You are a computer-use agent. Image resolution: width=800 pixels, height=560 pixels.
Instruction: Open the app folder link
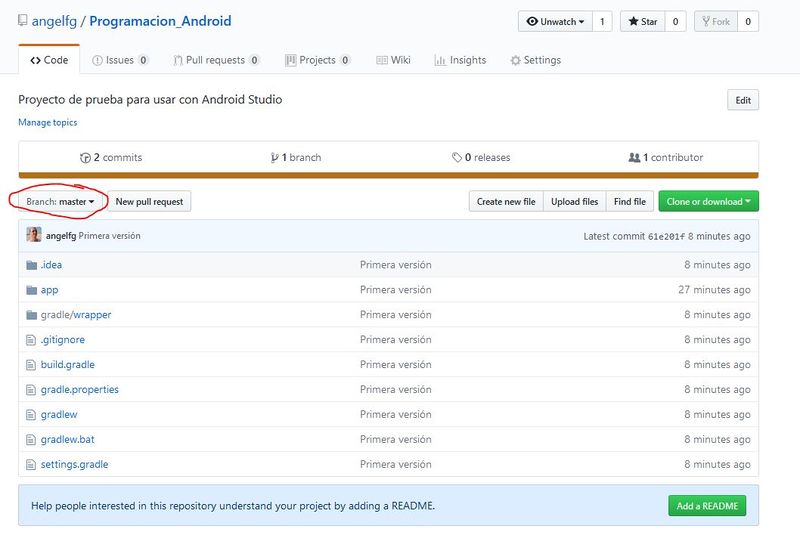(x=49, y=290)
